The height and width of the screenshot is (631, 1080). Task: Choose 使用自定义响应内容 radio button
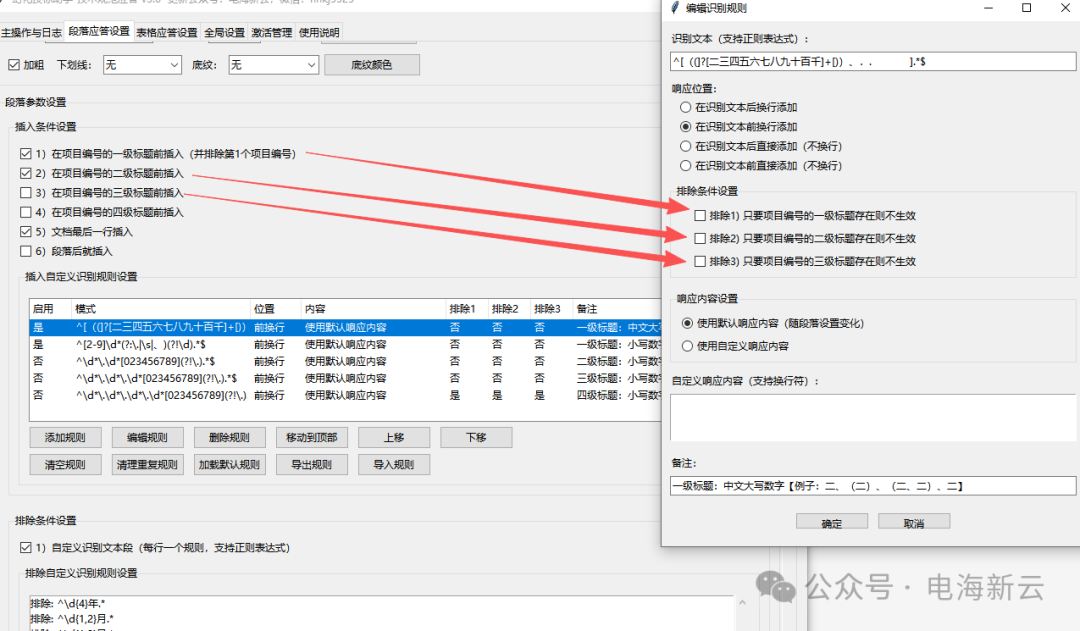click(685, 346)
